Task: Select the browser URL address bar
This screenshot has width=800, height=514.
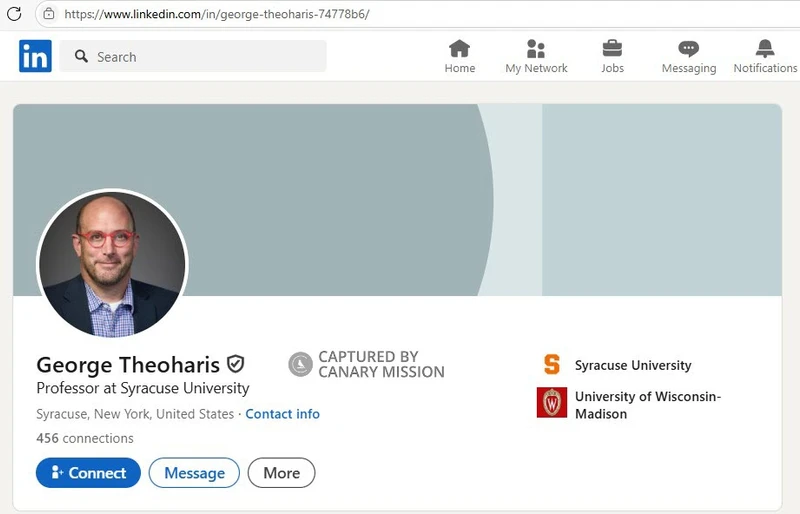Action: coord(400,14)
